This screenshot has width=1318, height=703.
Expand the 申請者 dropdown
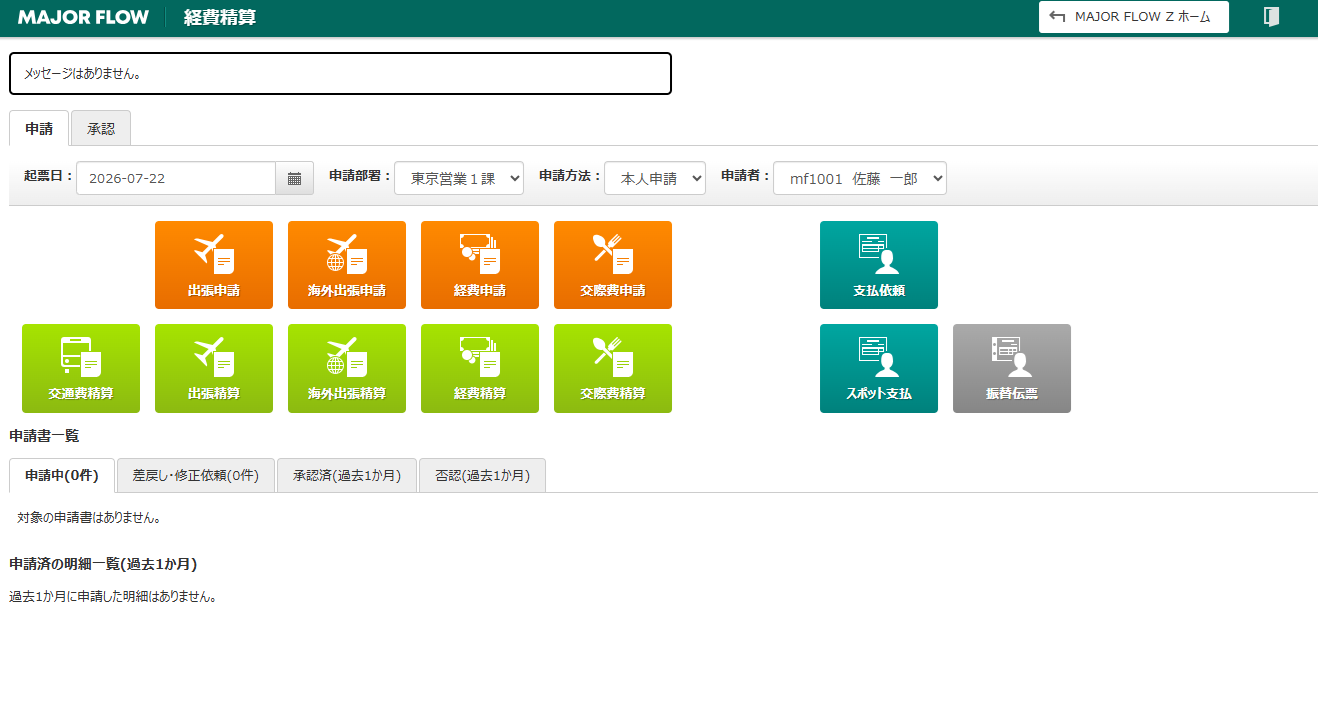[860, 178]
